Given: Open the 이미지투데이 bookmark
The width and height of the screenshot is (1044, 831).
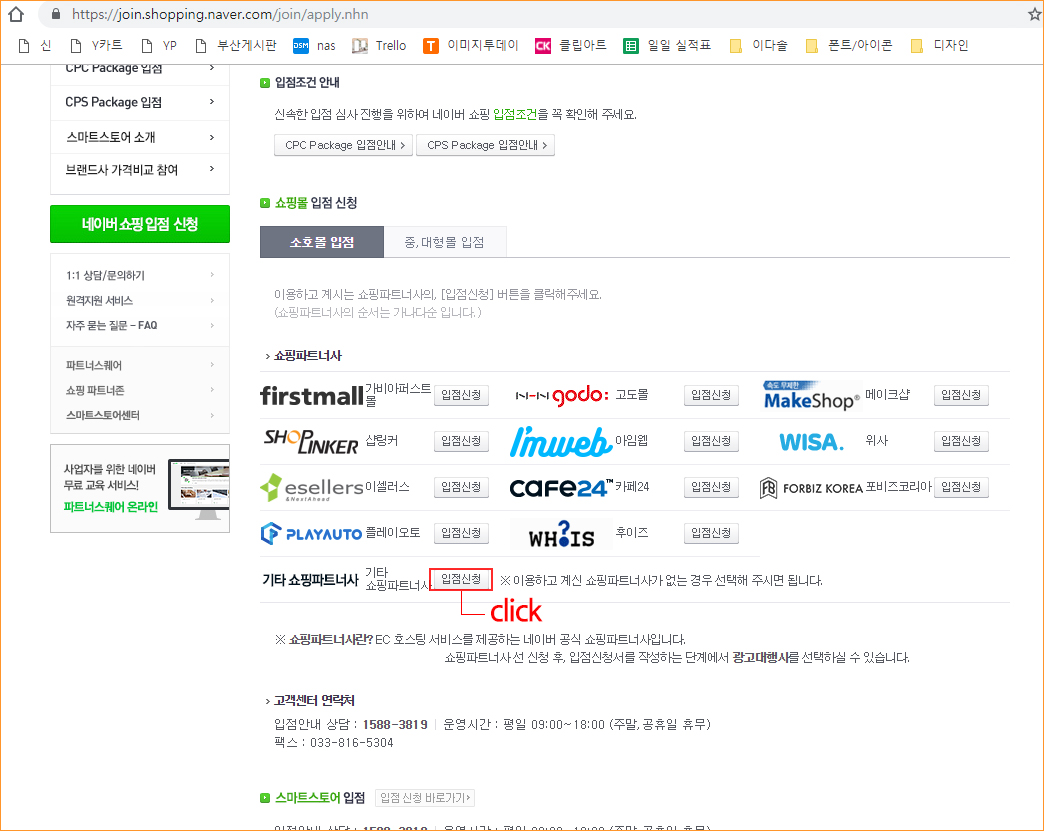Looking at the screenshot, I should point(471,45).
